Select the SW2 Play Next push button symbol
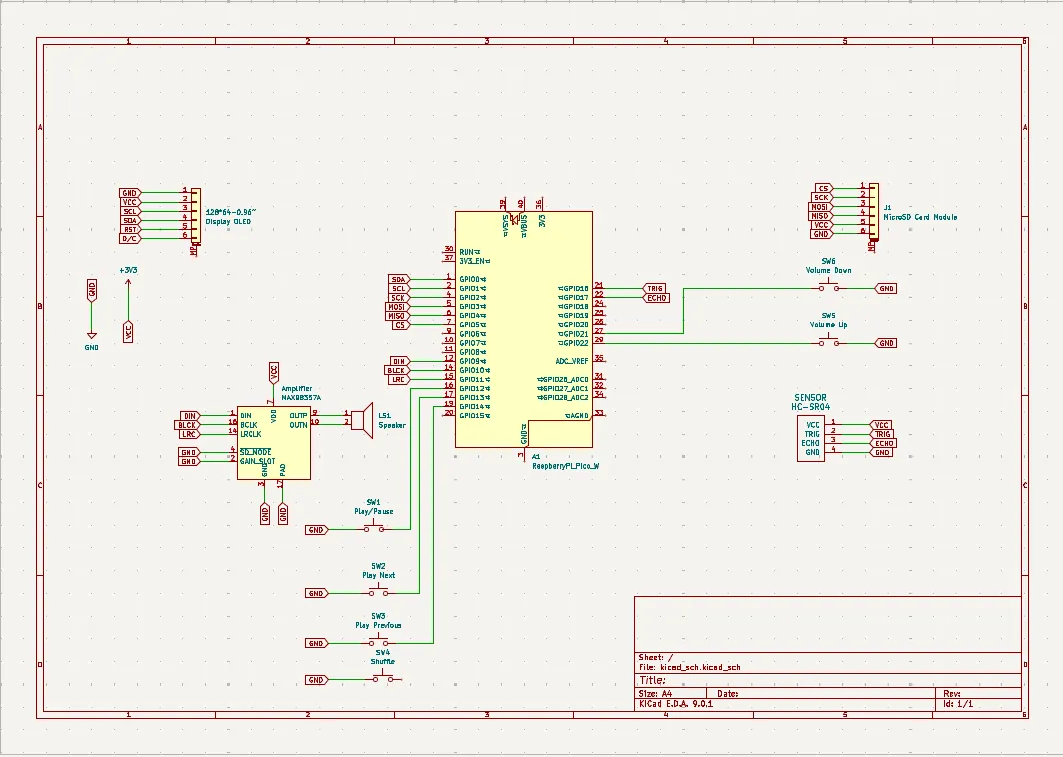The height and width of the screenshot is (757, 1063). [x=378, y=591]
